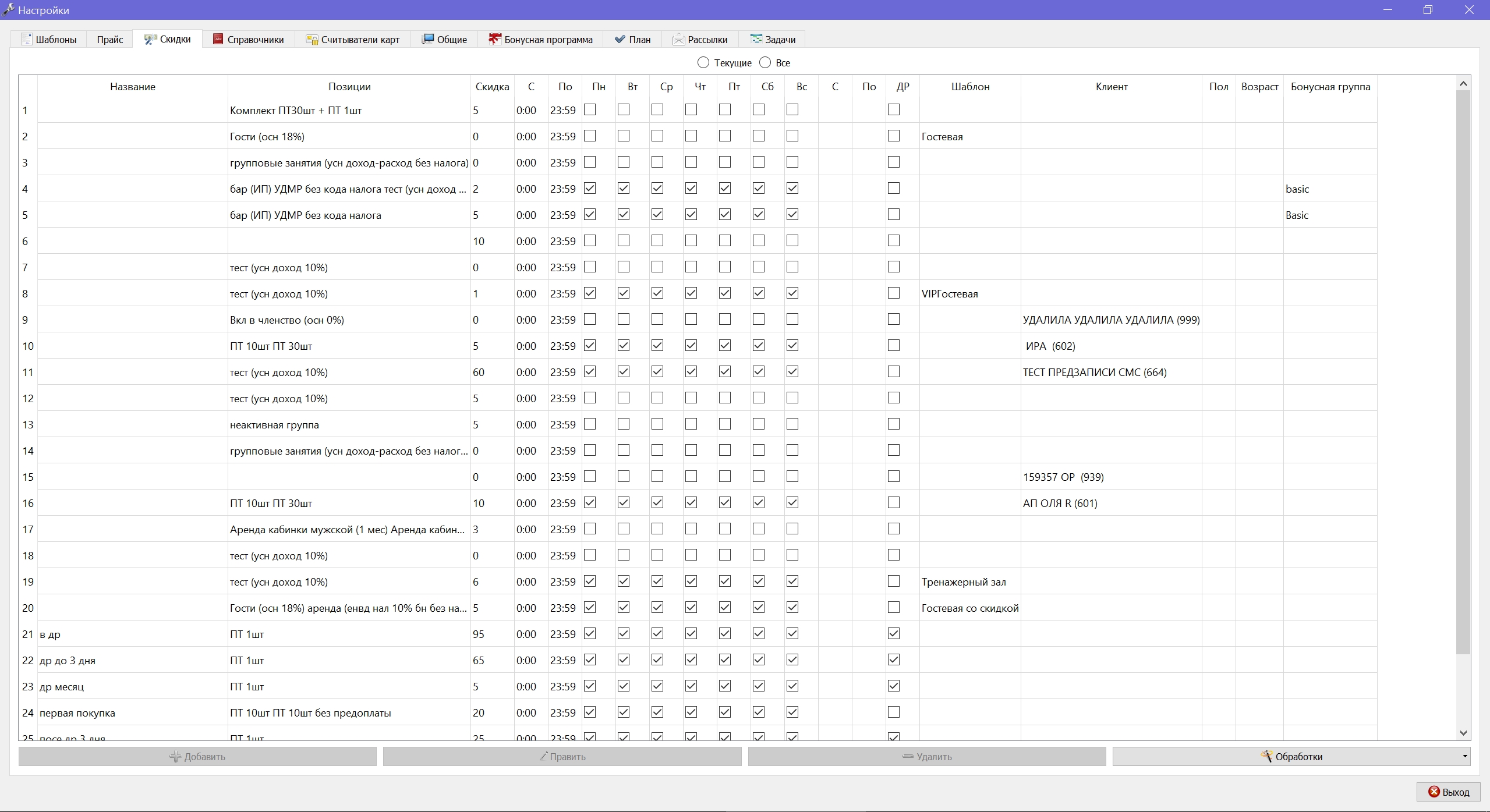
Task: Click wrench icon in Настройки title bar
Action: pyautogui.click(x=8, y=9)
